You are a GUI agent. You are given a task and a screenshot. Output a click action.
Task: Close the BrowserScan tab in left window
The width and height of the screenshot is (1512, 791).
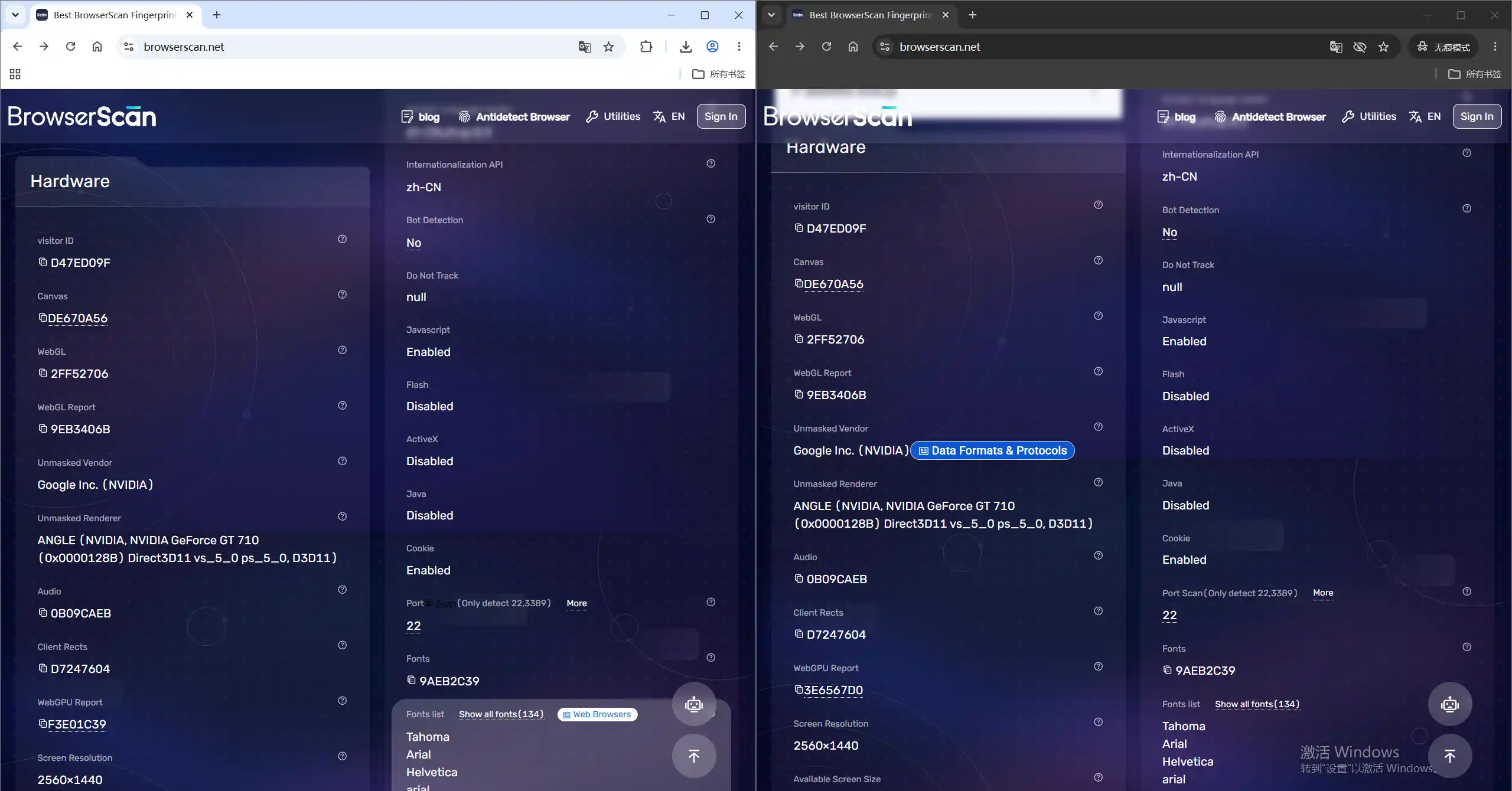click(x=190, y=15)
